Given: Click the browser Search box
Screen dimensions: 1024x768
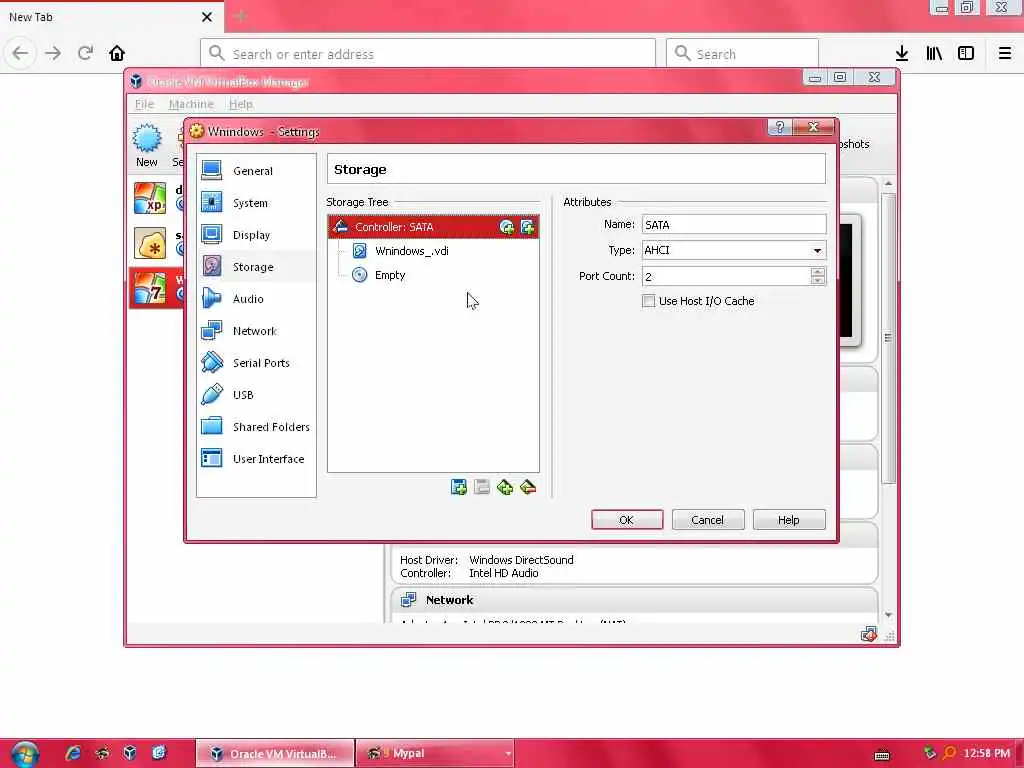Looking at the screenshot, I should 742,54.
